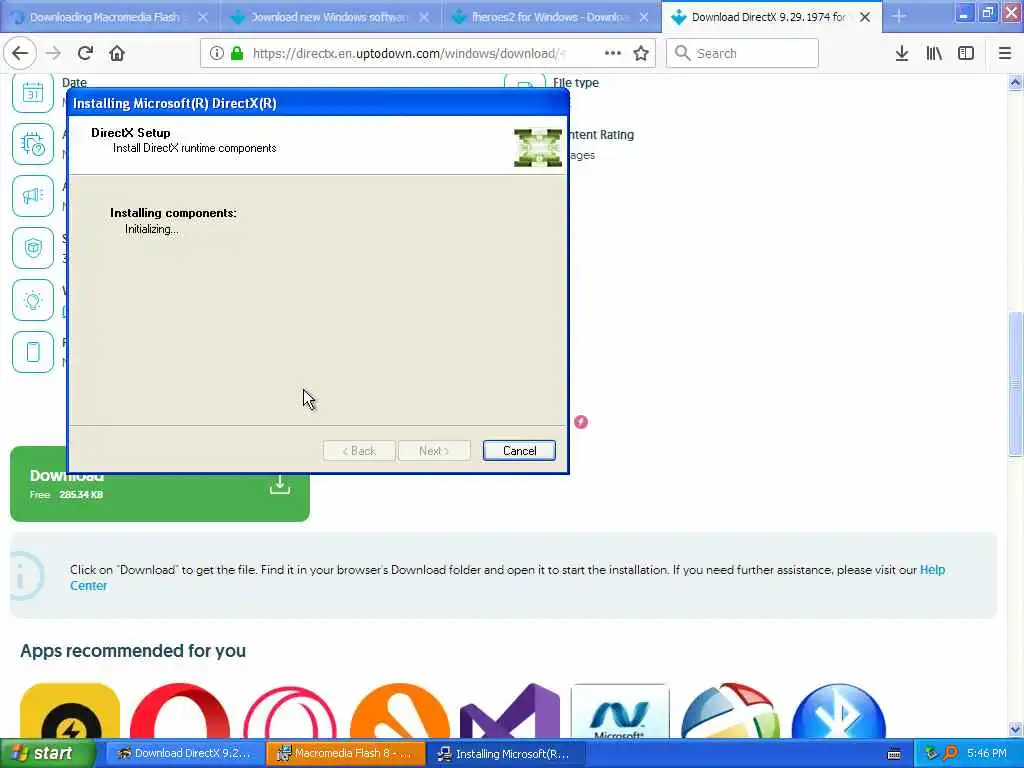The height and width of the screenshot is (768, 1024).
Task: Click scrollbar down arrow at bottom
Action: point(1015,730)
